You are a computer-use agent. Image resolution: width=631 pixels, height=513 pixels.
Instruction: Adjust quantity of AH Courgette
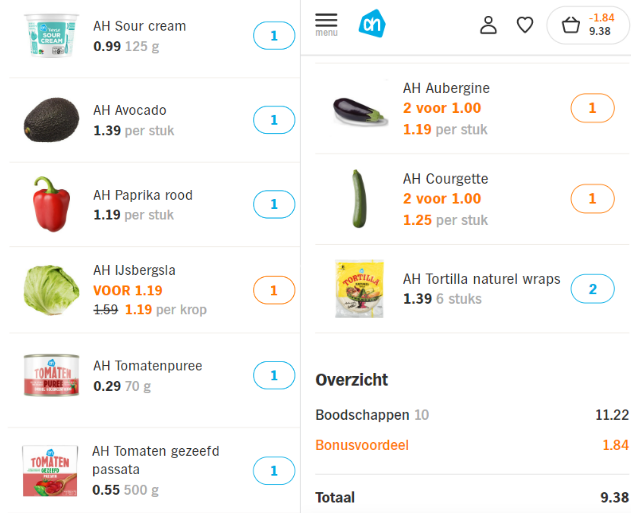592,198
